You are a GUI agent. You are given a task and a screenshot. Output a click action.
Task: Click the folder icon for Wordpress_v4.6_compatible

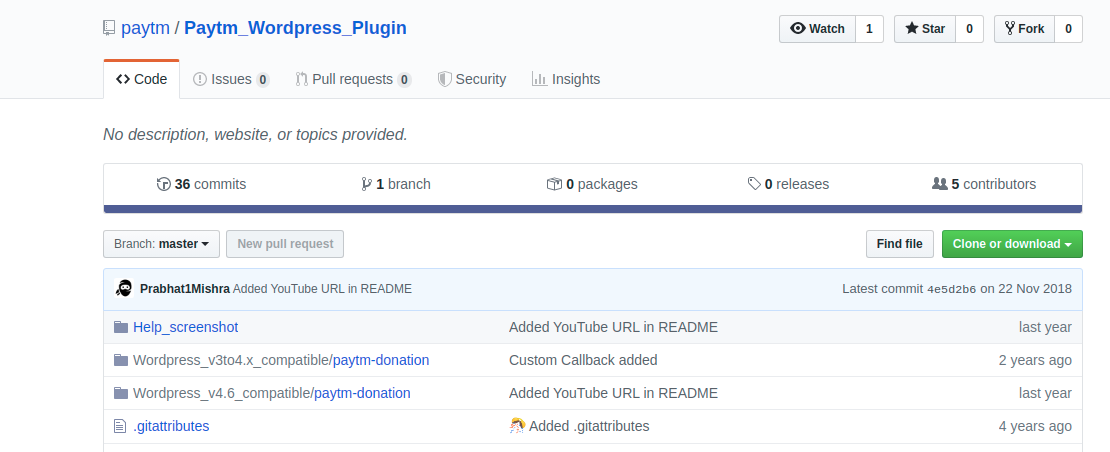click(x=121, y=393)
